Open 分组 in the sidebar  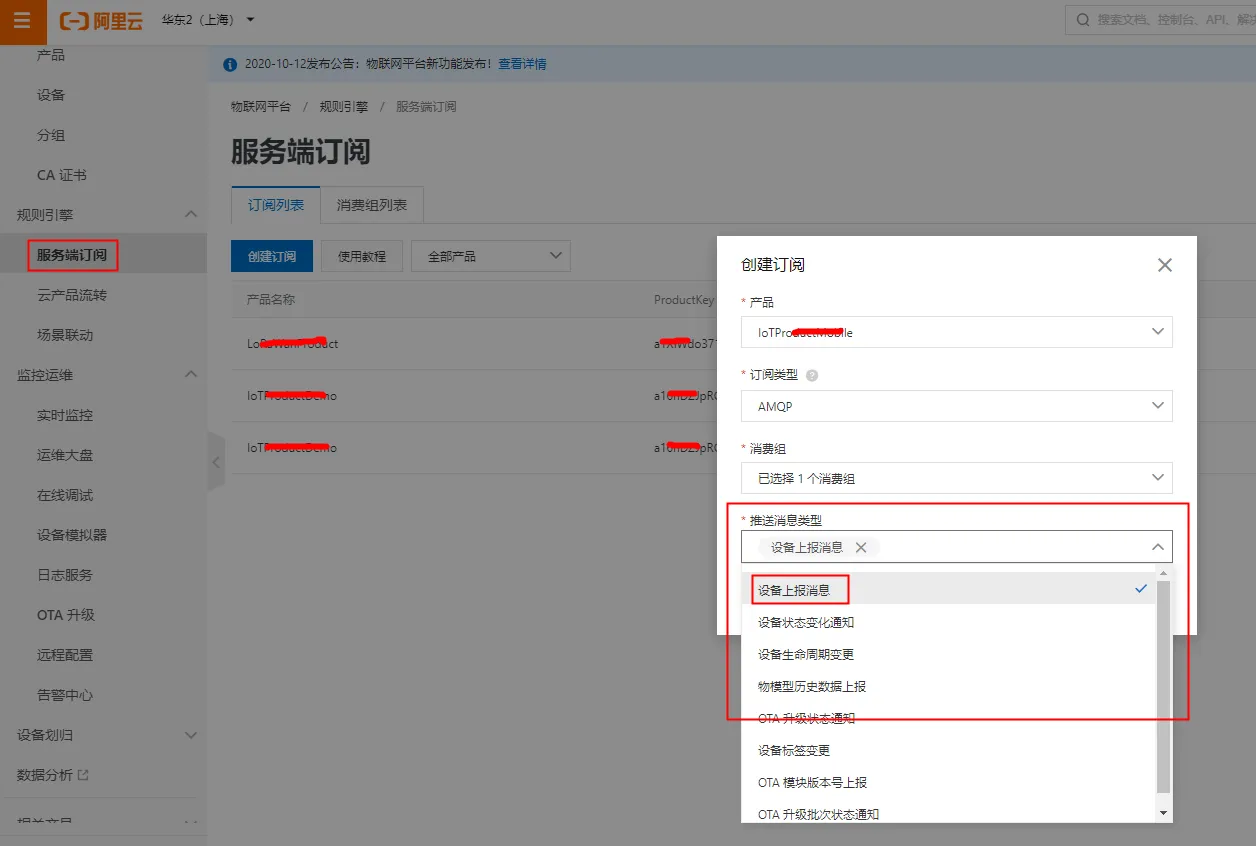51,135
